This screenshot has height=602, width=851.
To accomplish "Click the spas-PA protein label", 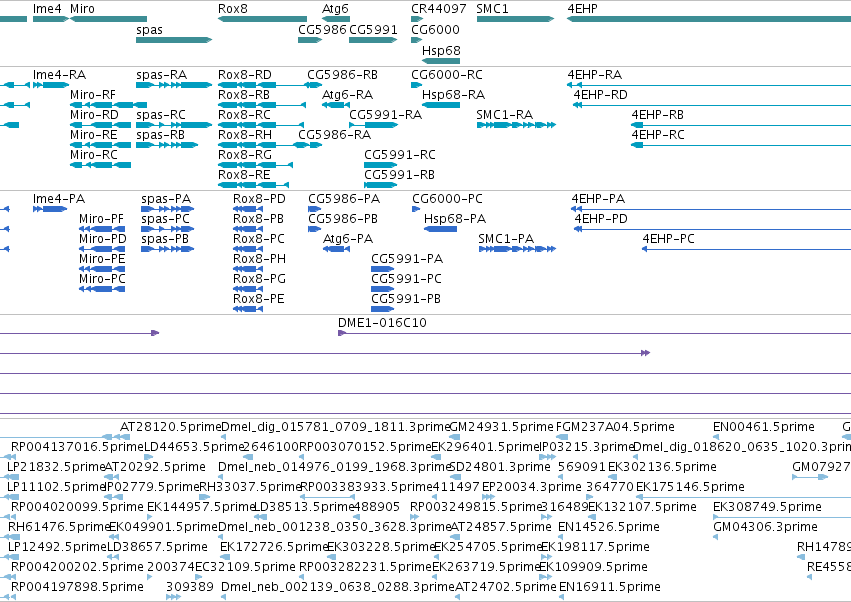I will coord(166,199).
